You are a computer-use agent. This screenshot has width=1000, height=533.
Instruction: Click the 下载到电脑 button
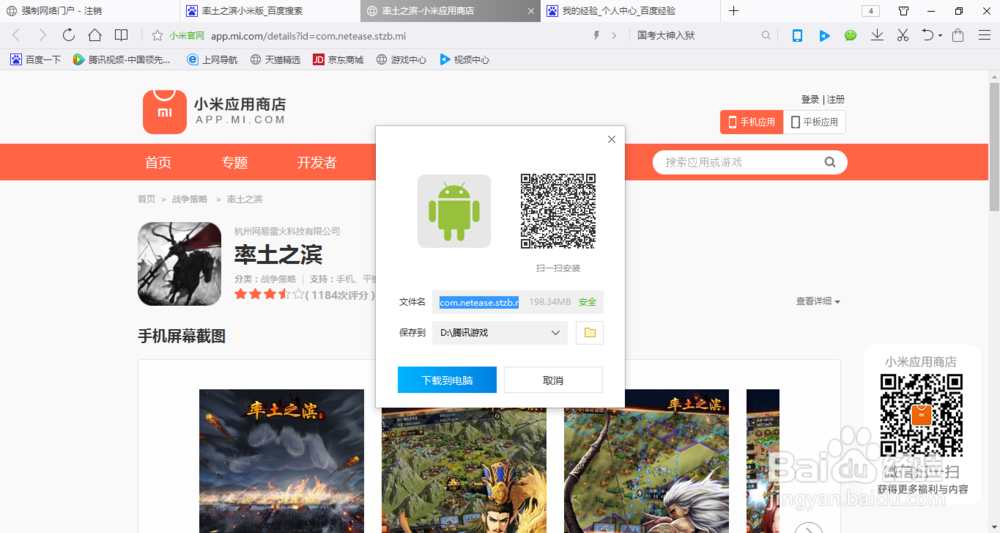pyautogui.click(x=447, y=380)
